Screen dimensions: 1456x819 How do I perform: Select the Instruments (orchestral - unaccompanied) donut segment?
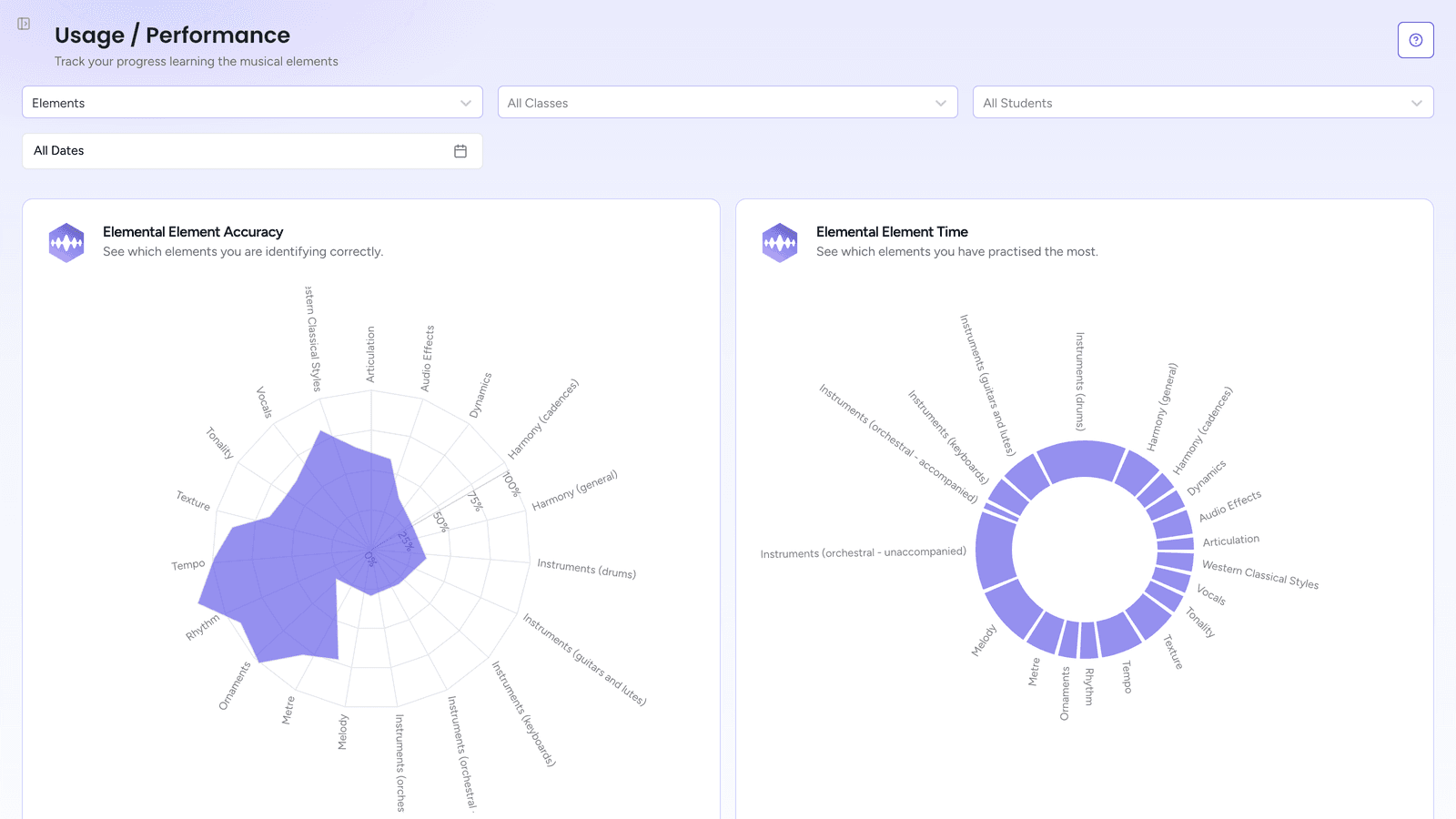pyautogui.click(x=996, y=549)
